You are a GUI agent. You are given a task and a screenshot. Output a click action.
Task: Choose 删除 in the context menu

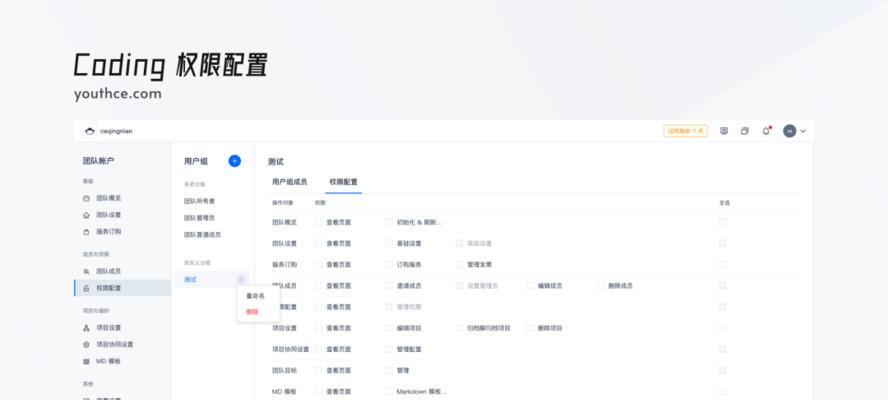click(252, 312)
